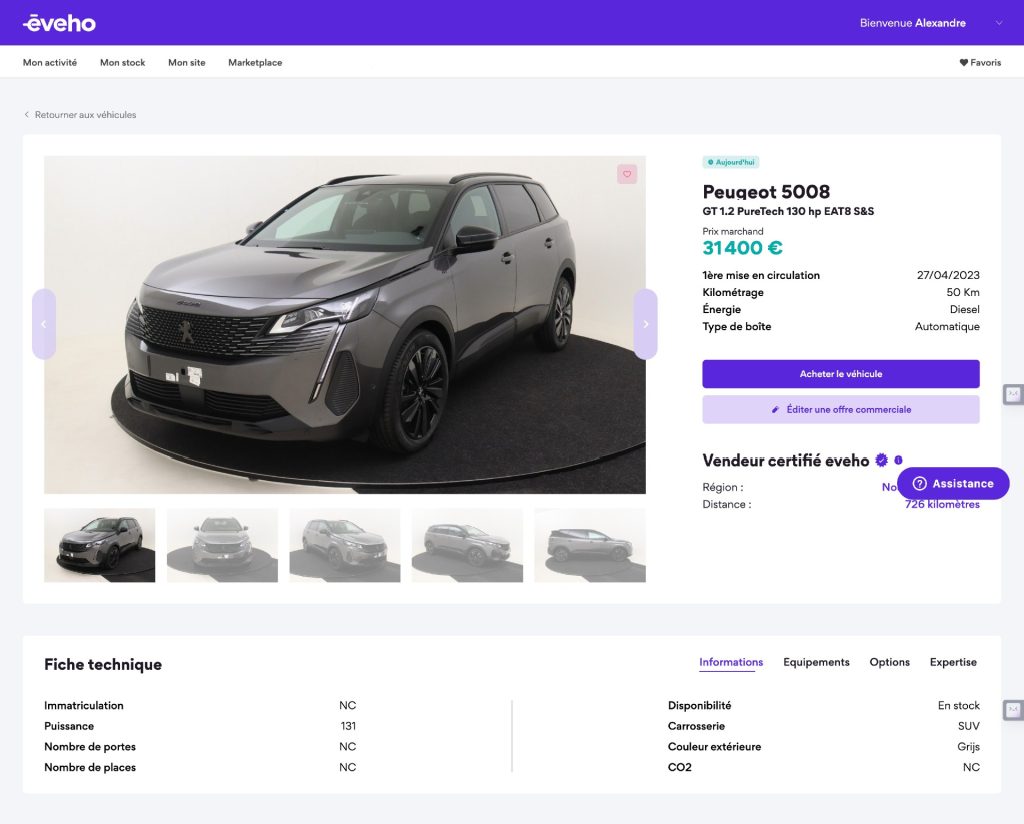Screen dimensions: 1024x824
Task: Click the 50 Km mileage value
Action: click(x=963, y=292)
